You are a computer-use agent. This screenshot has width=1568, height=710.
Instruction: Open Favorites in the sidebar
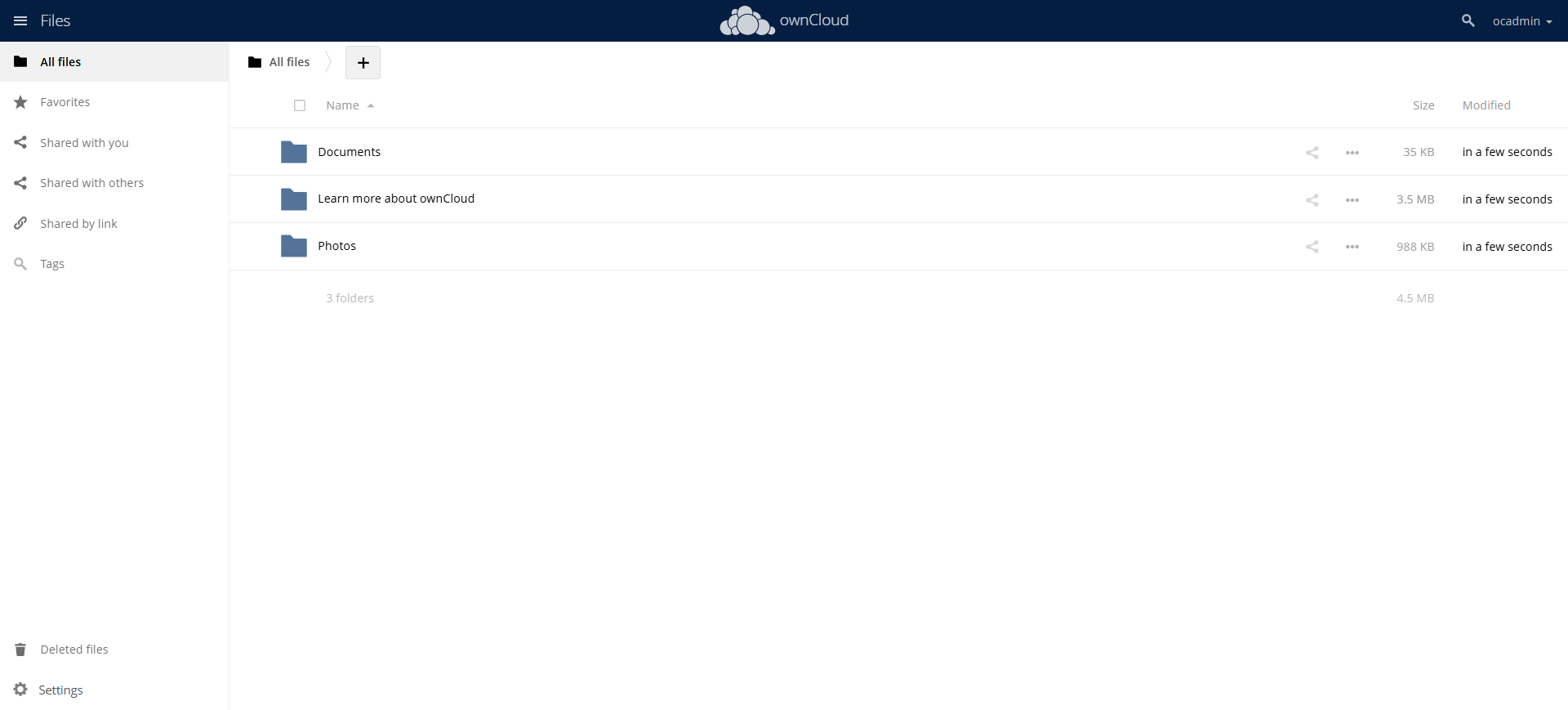pyautogui.click(x=65, y=102)
